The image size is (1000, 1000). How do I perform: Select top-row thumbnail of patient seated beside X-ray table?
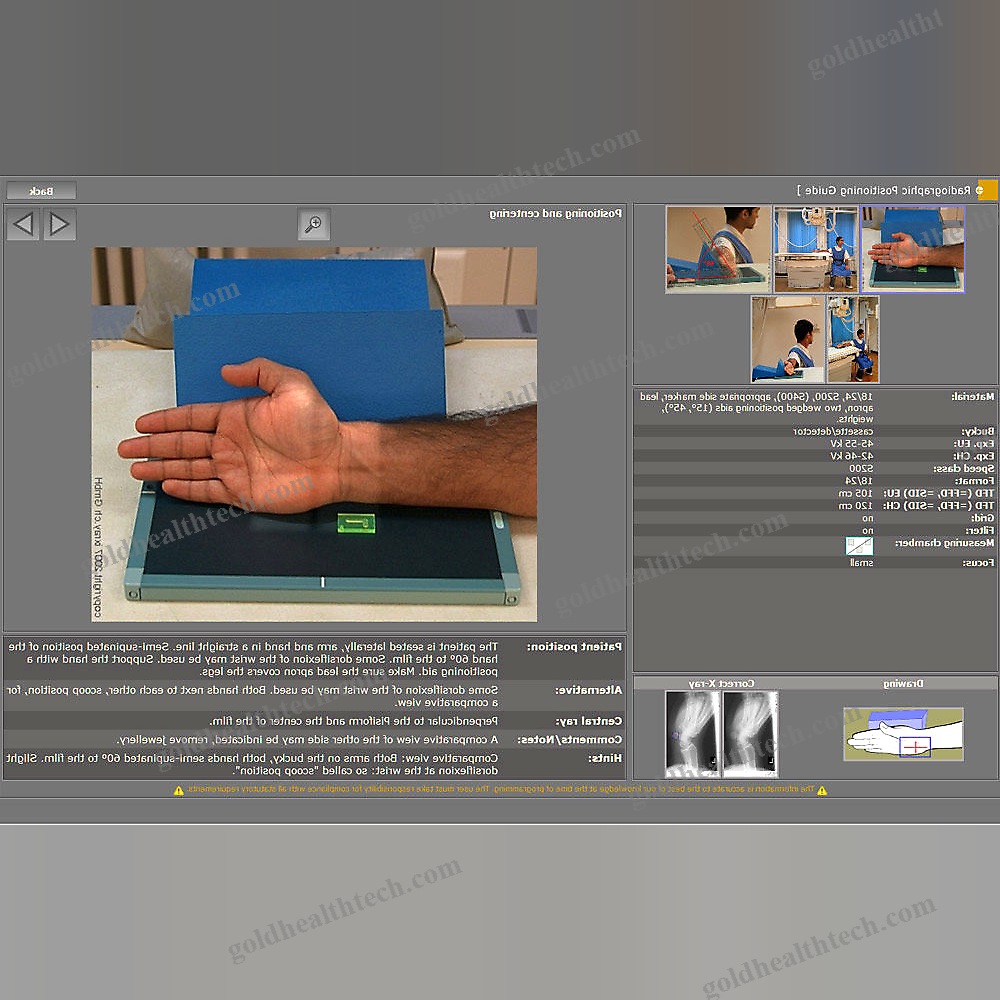[816, 249]
